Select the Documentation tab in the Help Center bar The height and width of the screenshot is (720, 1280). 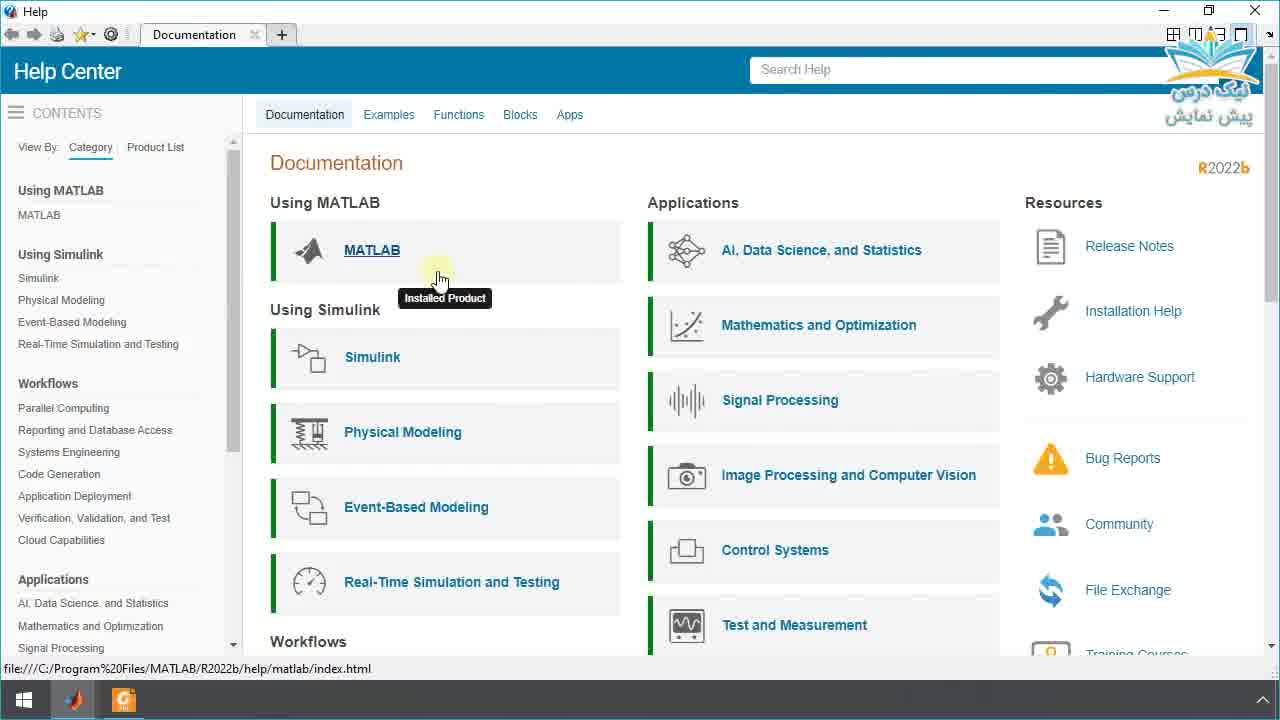click(x=305, y=115)
